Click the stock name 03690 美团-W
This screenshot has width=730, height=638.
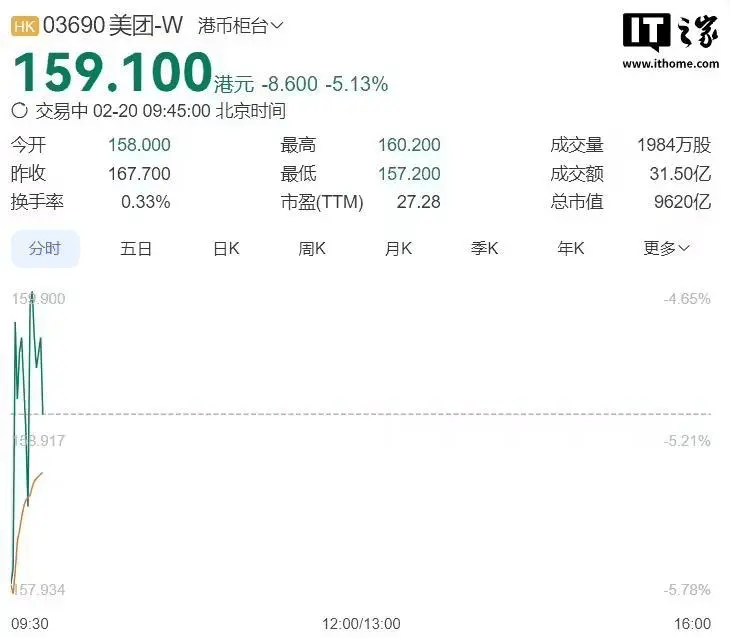tap(113, 26)
